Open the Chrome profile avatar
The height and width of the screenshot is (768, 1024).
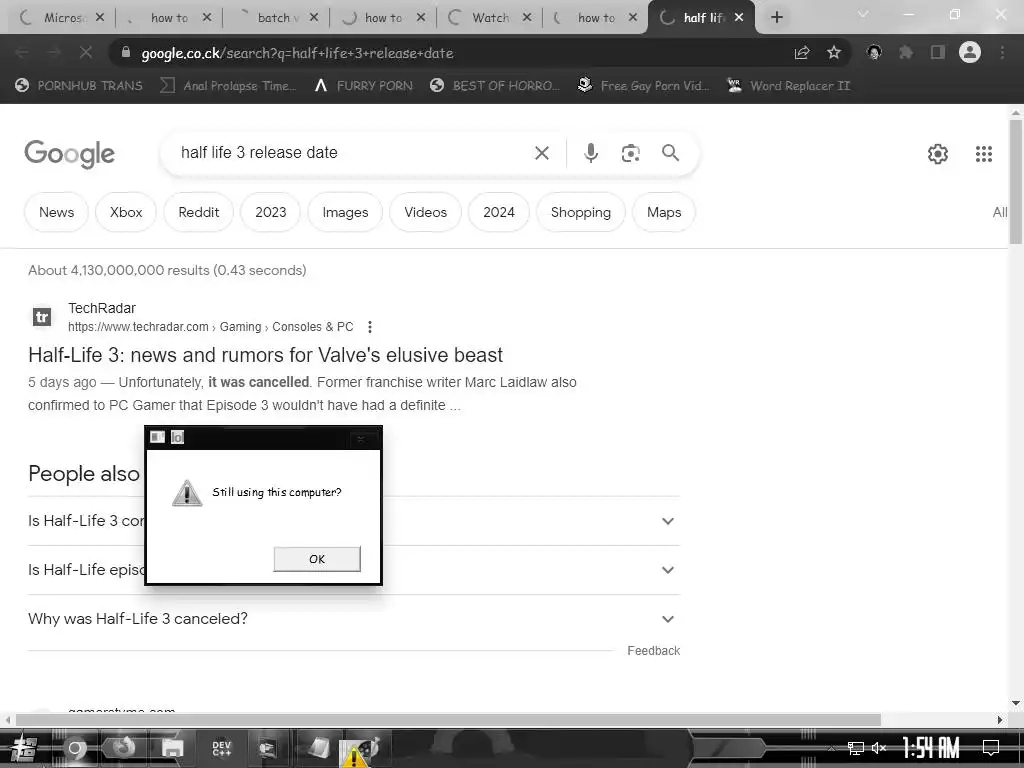click(x=970, y=53)
